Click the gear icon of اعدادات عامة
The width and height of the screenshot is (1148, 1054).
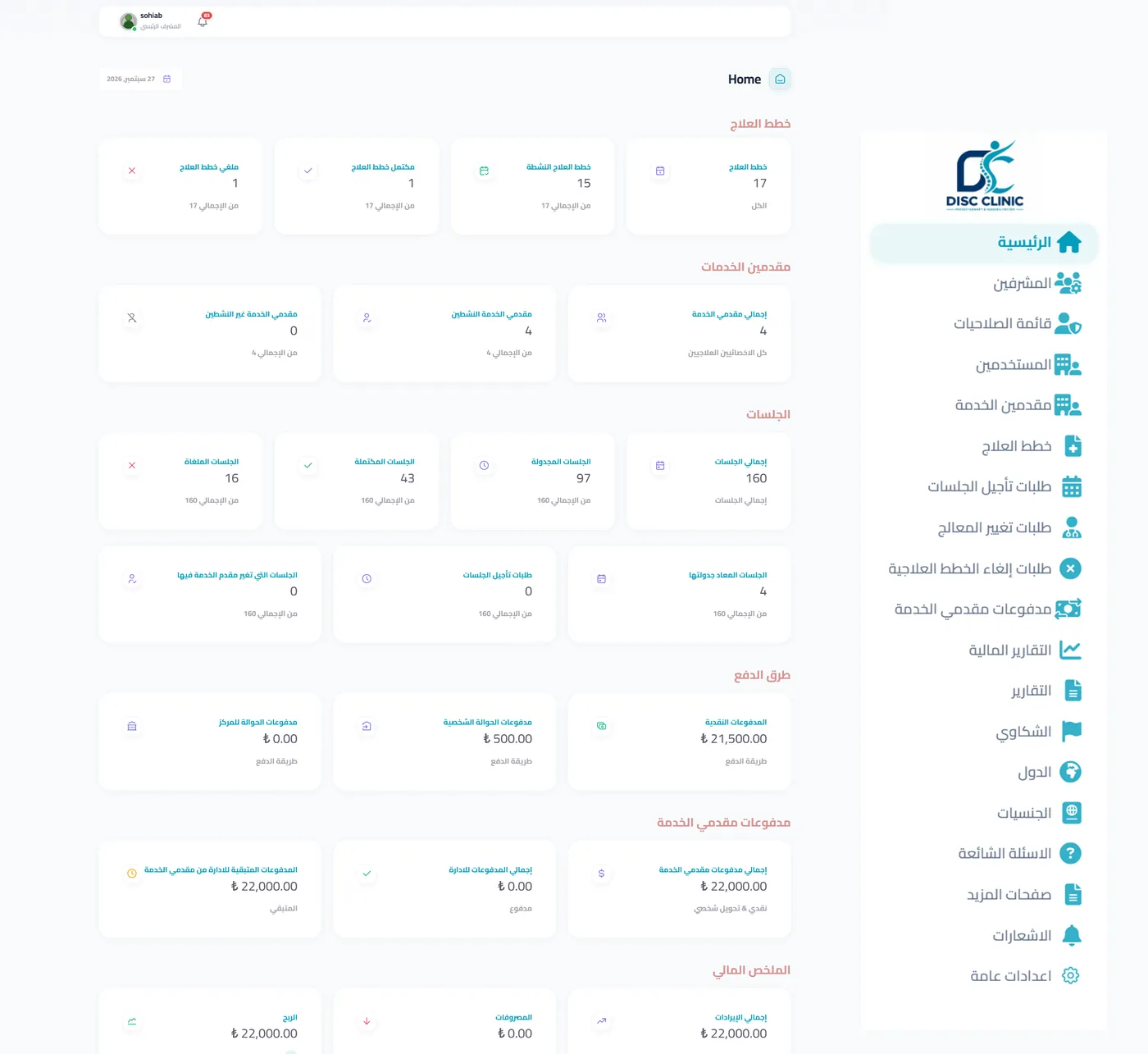pyautogui.click(x=1070, y=975)
